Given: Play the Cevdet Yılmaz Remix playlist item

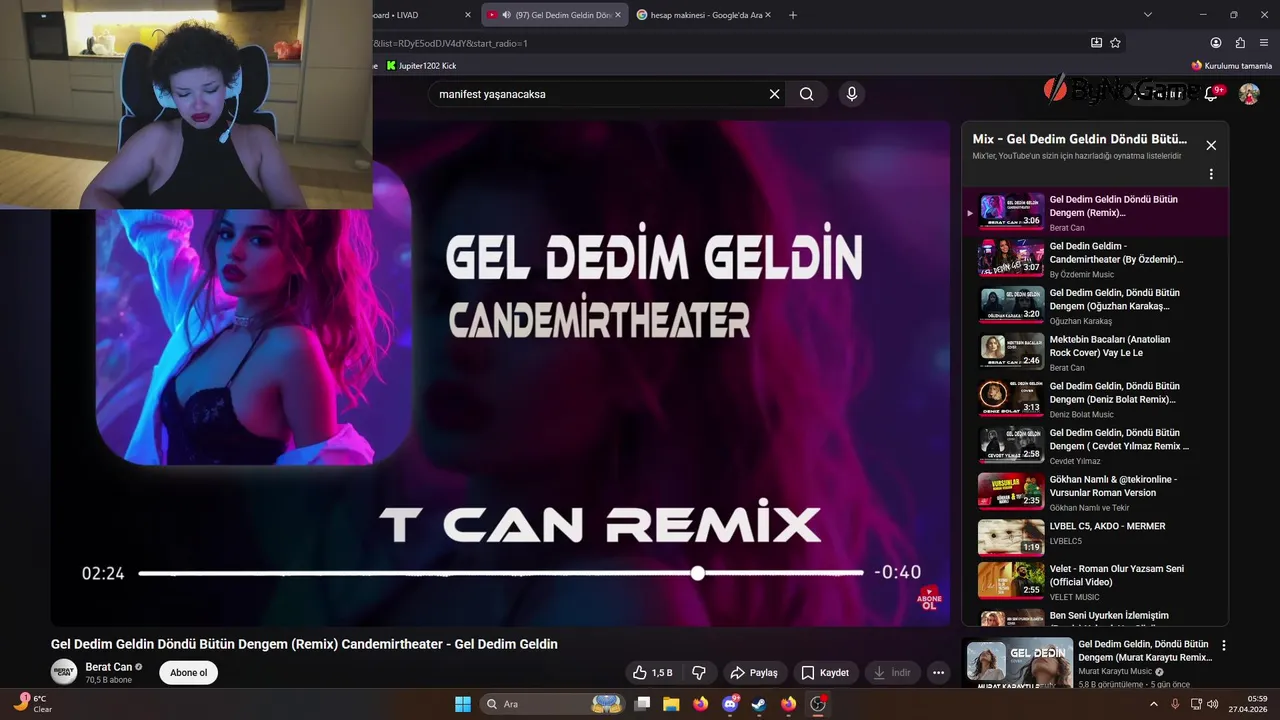Looking at the screenshot, I should 1095,445.
